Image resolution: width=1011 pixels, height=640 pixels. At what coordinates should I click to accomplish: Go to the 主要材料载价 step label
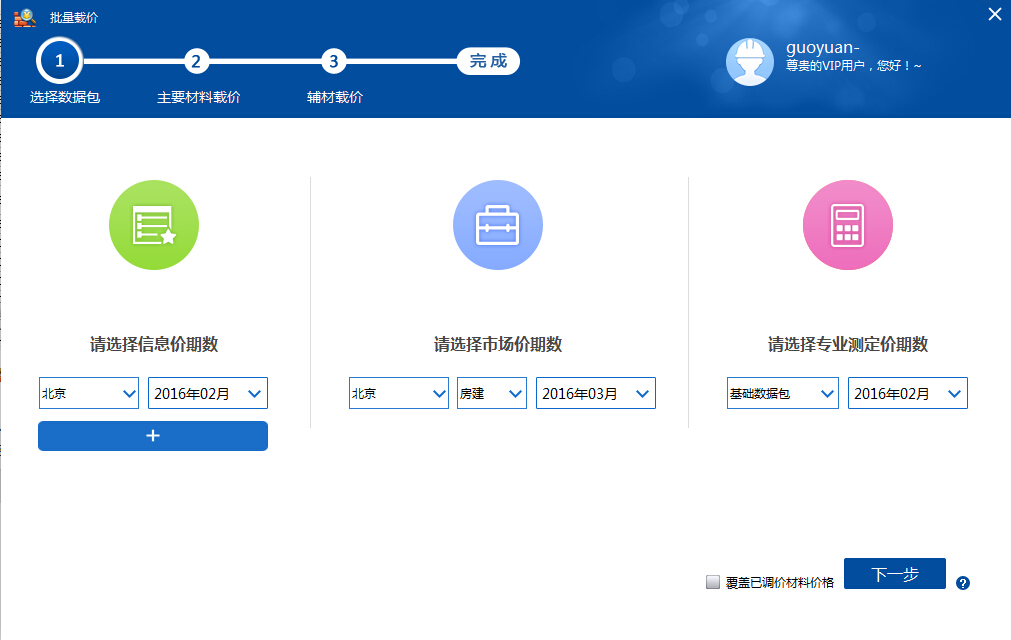[x=199, y=98]
